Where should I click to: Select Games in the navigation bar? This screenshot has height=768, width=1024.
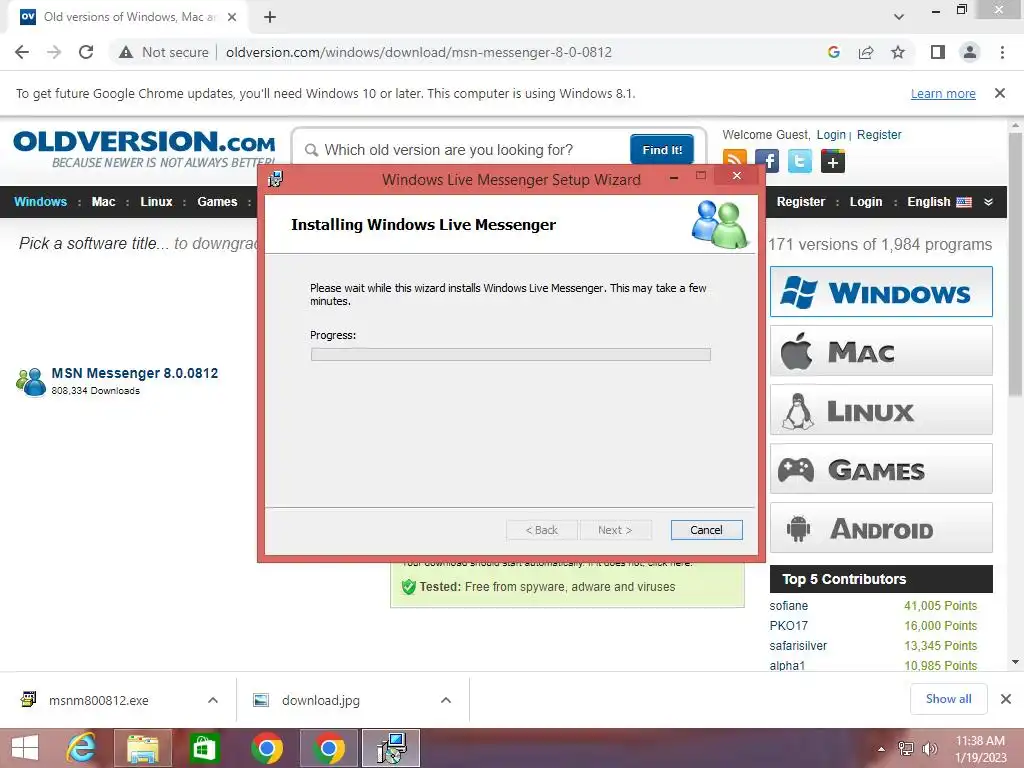click(x=217, y=202)
